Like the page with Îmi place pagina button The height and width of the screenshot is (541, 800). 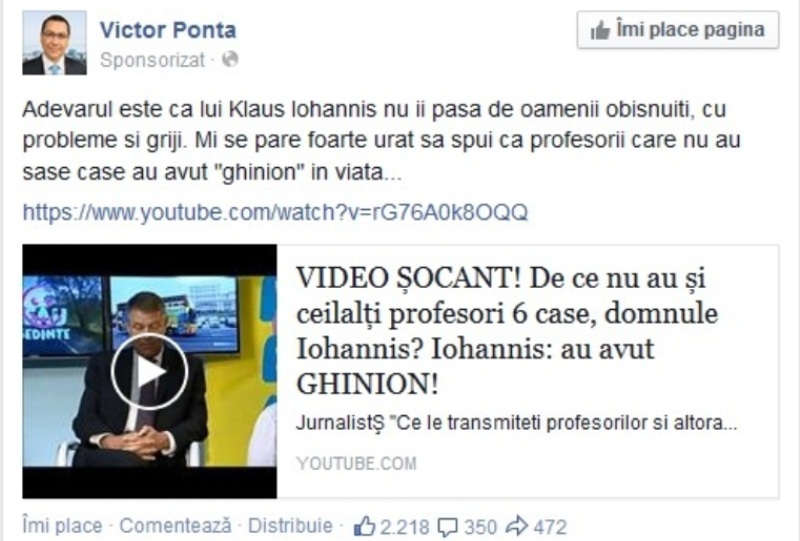pyautogui.click(x=678, y=30)
